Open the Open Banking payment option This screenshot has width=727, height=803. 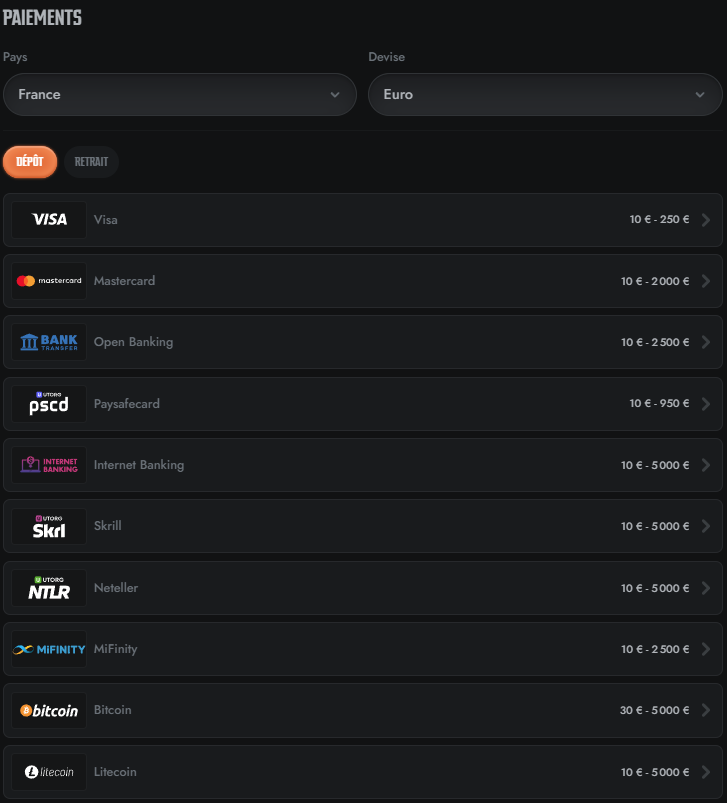(x=362, y=342)
